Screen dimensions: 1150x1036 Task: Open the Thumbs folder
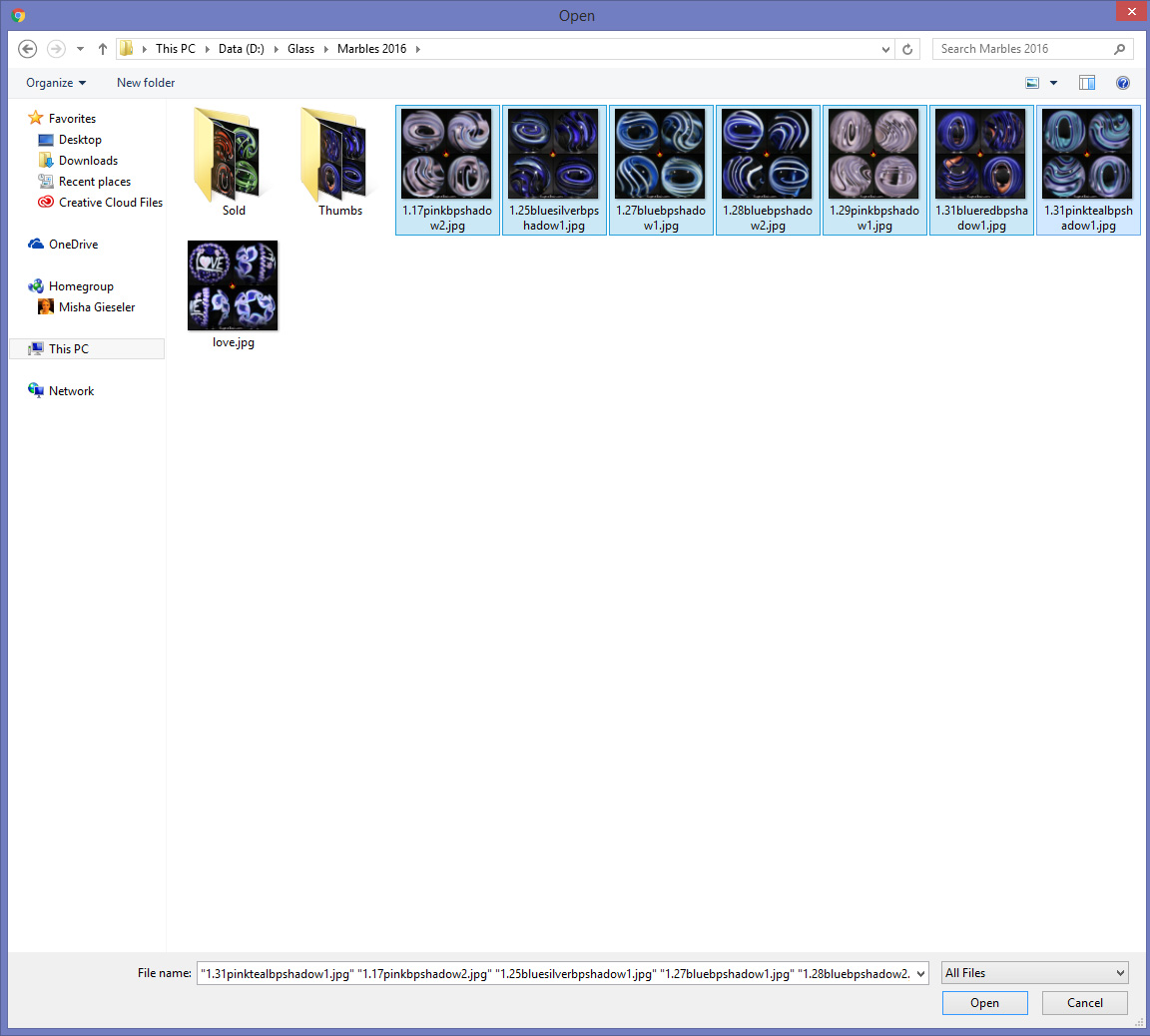click(340, 162)
